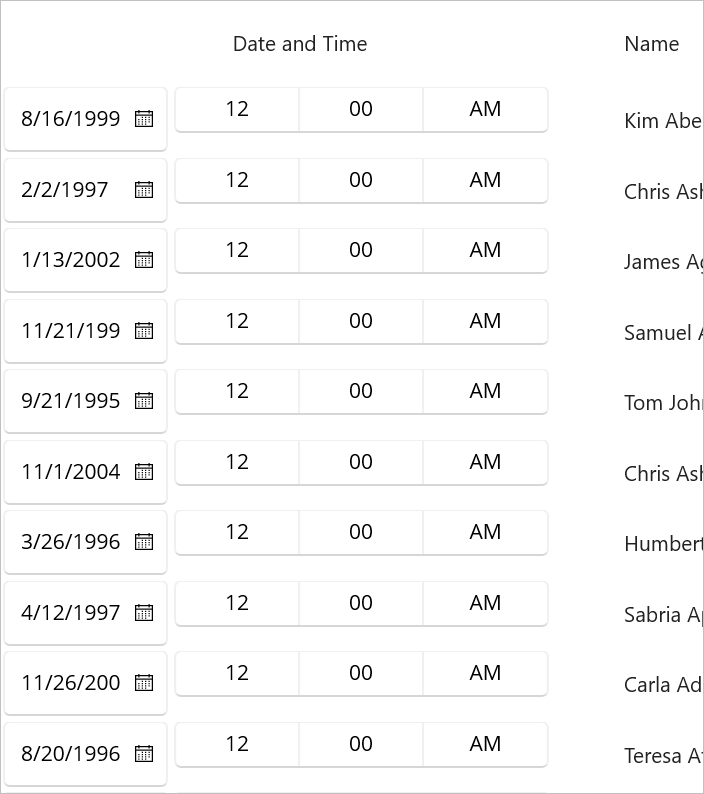Viewport: 704px width, 794px height.
Task: Open hour selector in Kim Abe row
Action: pos(237,109)
